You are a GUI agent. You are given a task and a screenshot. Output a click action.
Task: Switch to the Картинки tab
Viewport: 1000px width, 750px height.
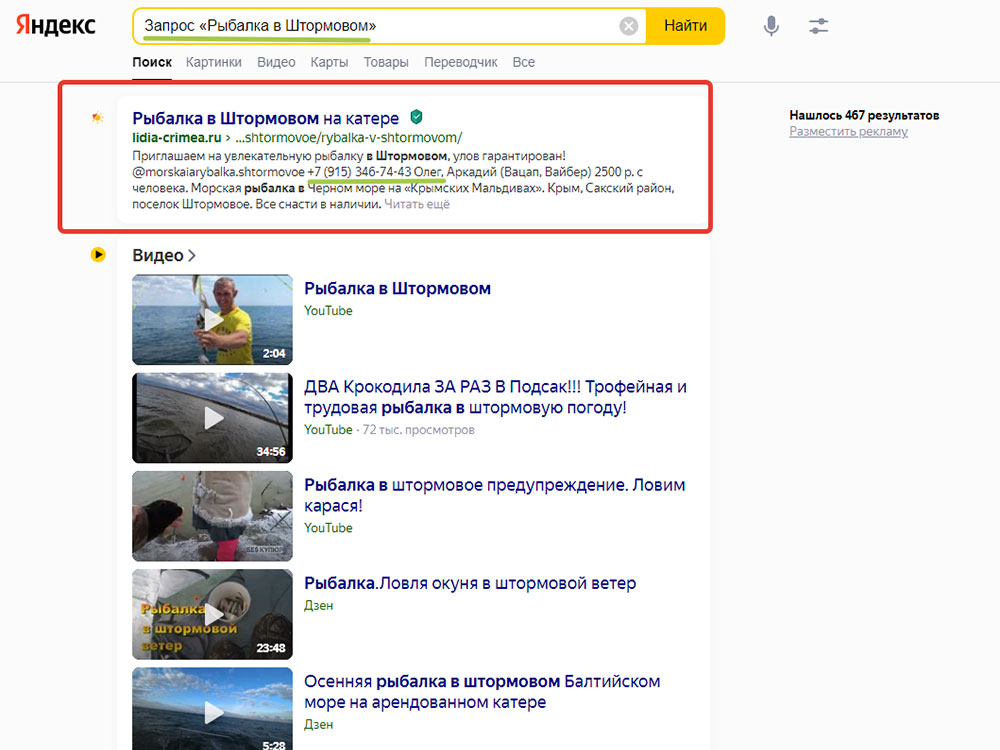[214, 62]
